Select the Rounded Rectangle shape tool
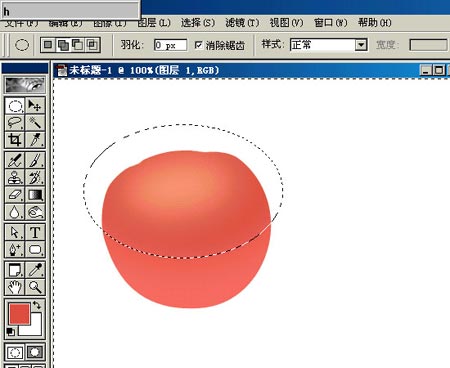The width and height of the screenshot is (450, 368). pyautogui.click(x=35, y=249)
